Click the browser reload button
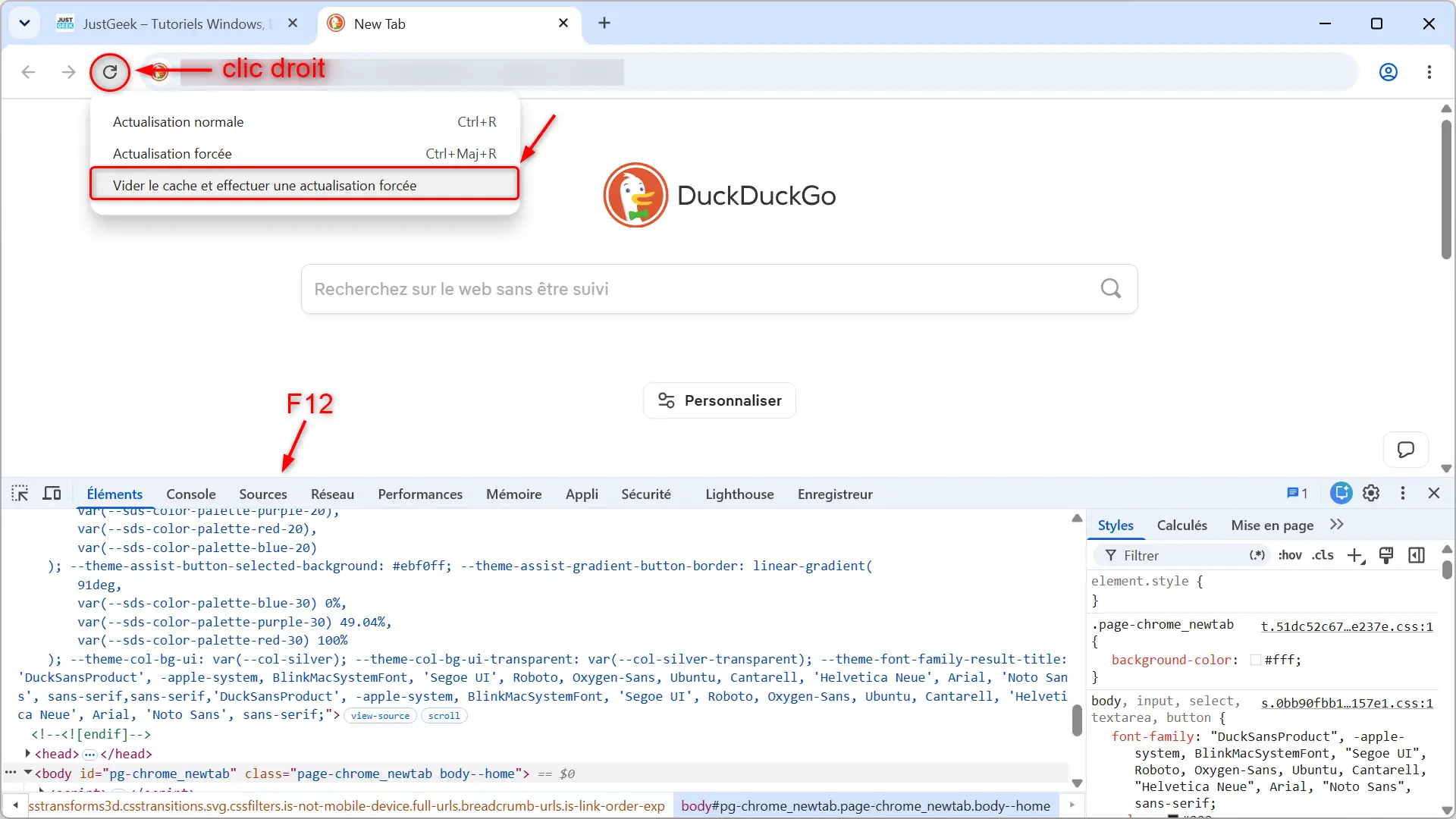 pos(110,72)
